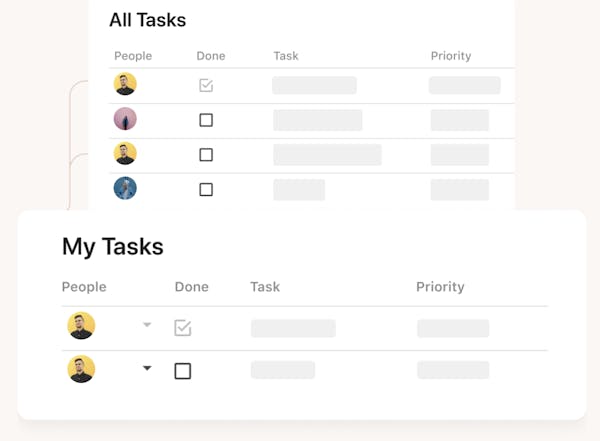This screenshot has height=441, width=600.
Task: Click the Task column header in My Tasks
Action: pyautogui.click(x=265, y=287)
